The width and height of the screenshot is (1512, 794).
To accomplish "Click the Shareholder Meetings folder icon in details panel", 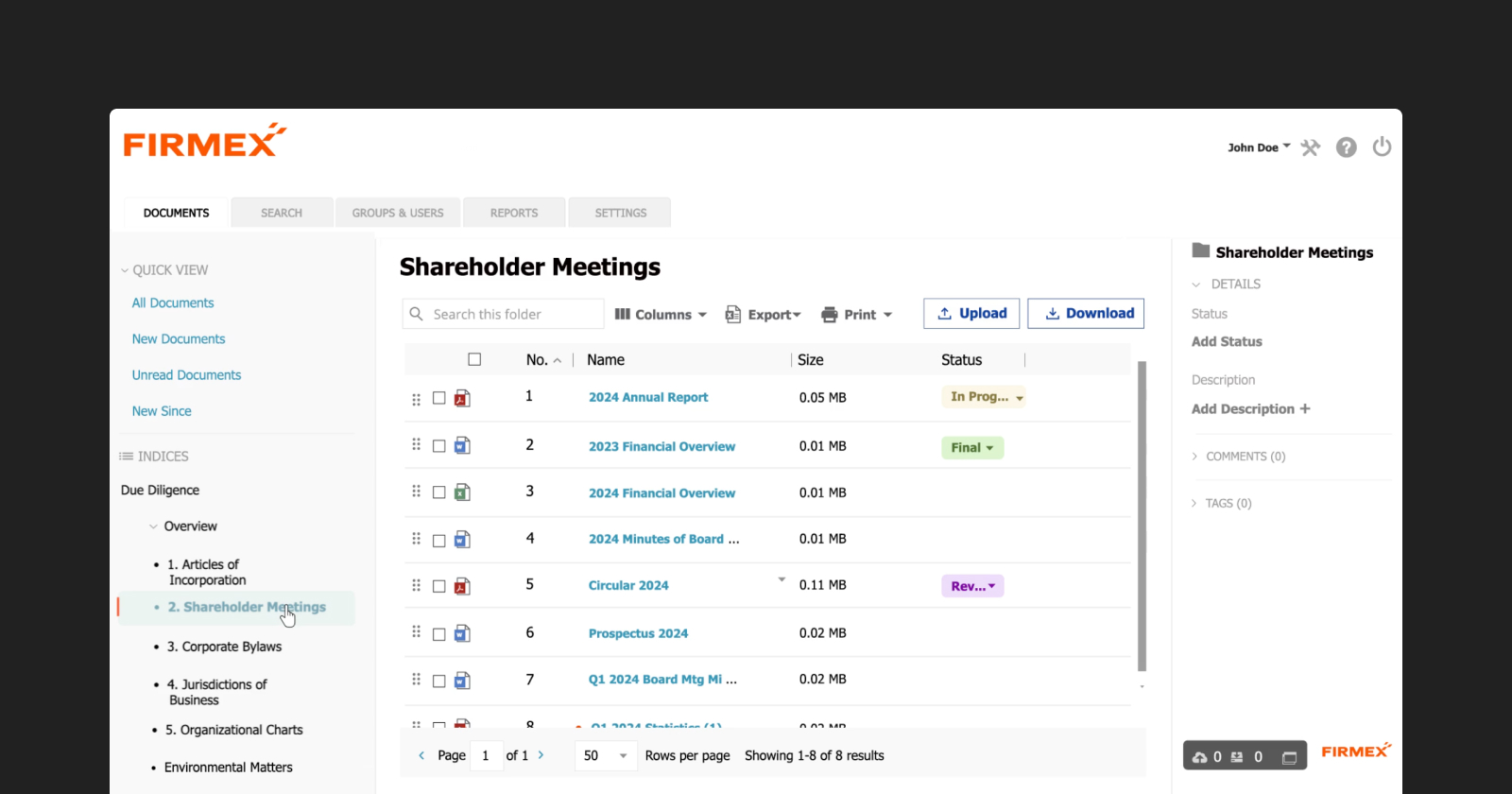I will (x=1201, y=250).
